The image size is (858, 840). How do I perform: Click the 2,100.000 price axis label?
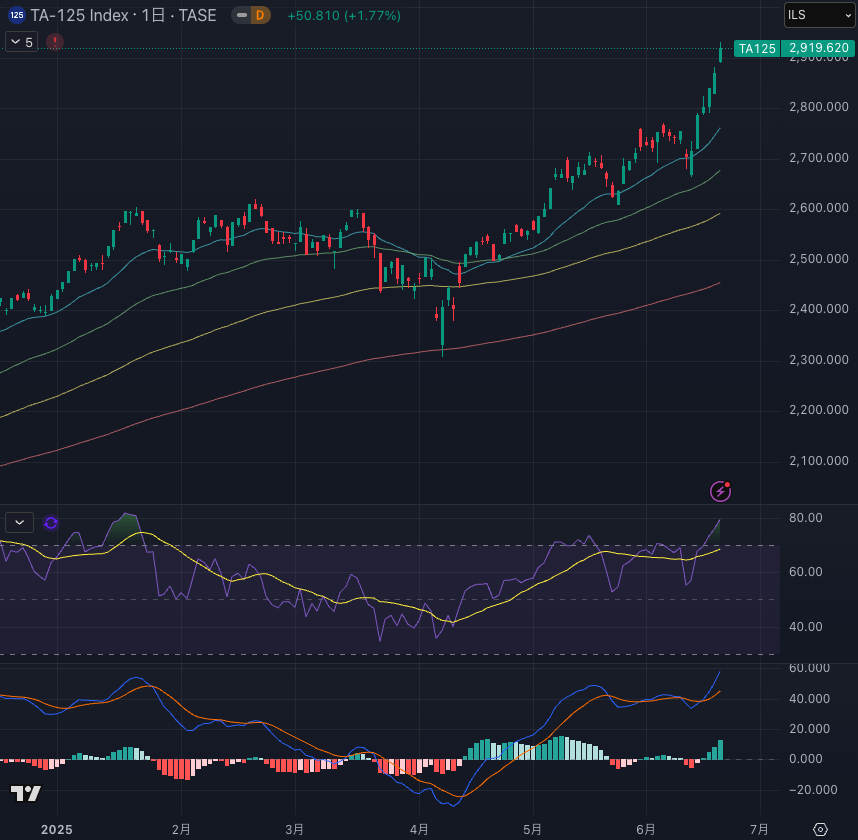point(819,461)
